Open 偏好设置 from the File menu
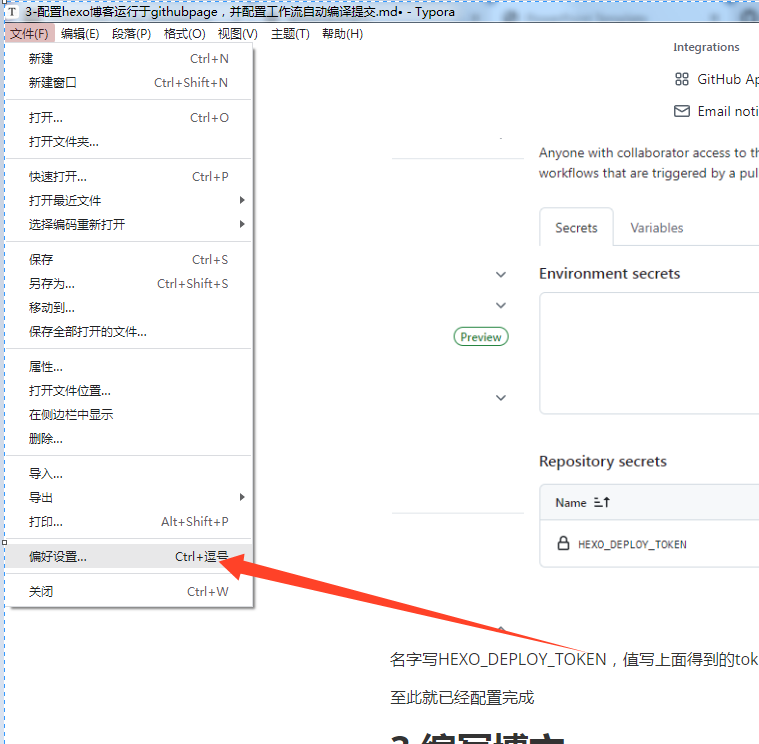 [129, 556]
